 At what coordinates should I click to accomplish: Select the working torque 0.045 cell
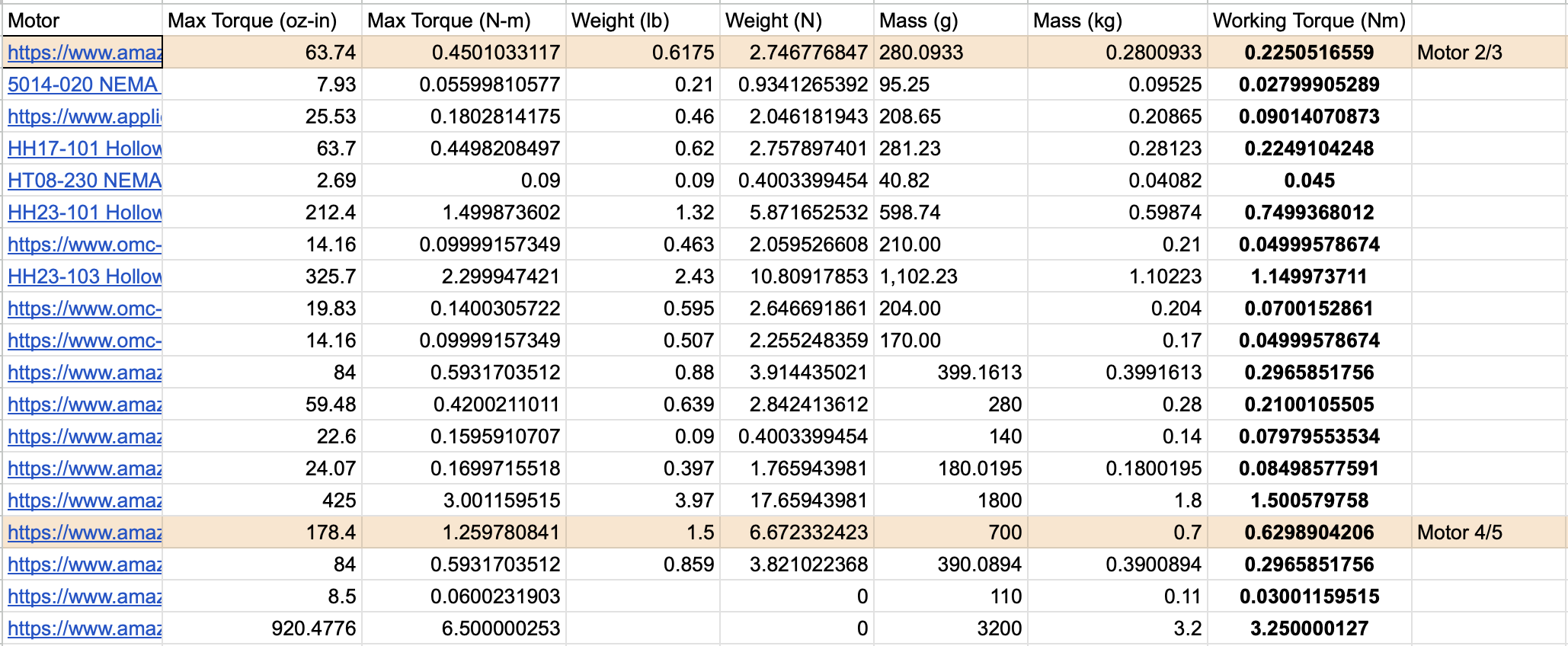tap(1310, 181)
